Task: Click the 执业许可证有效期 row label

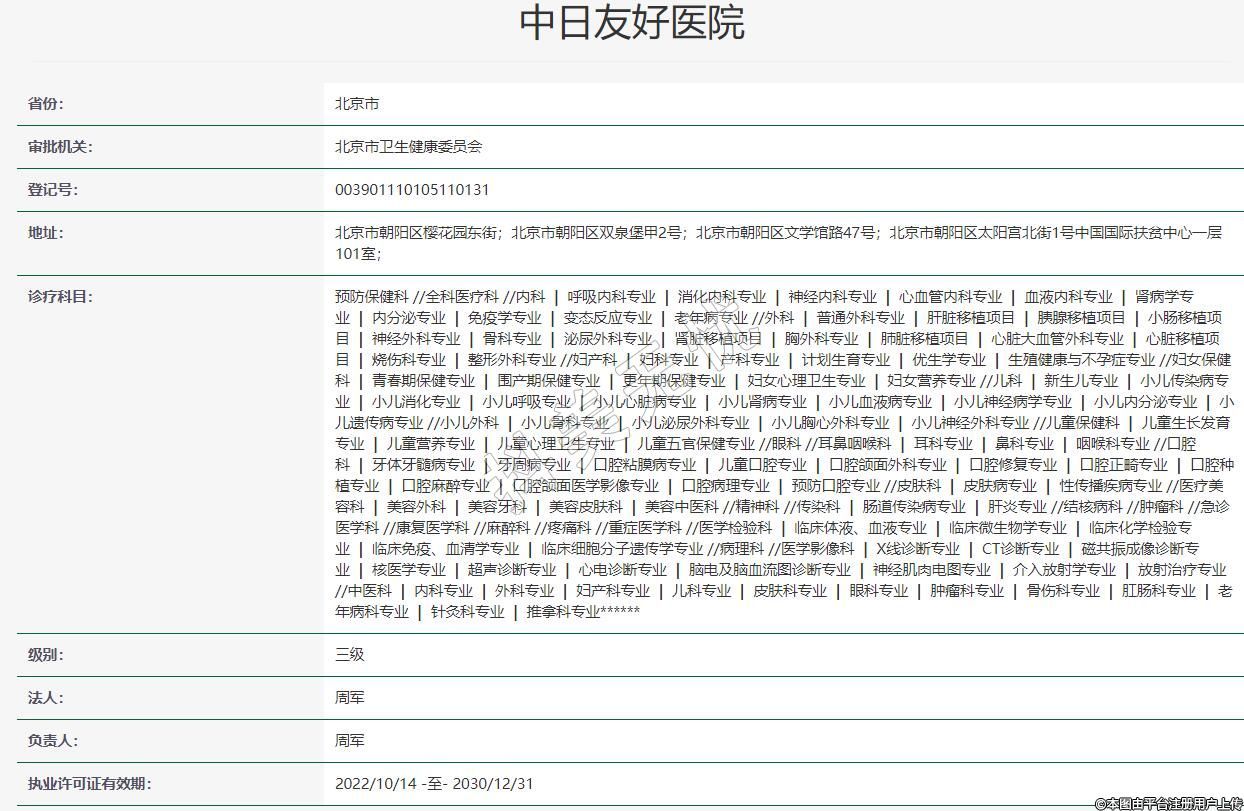Action: click(90, 784)
